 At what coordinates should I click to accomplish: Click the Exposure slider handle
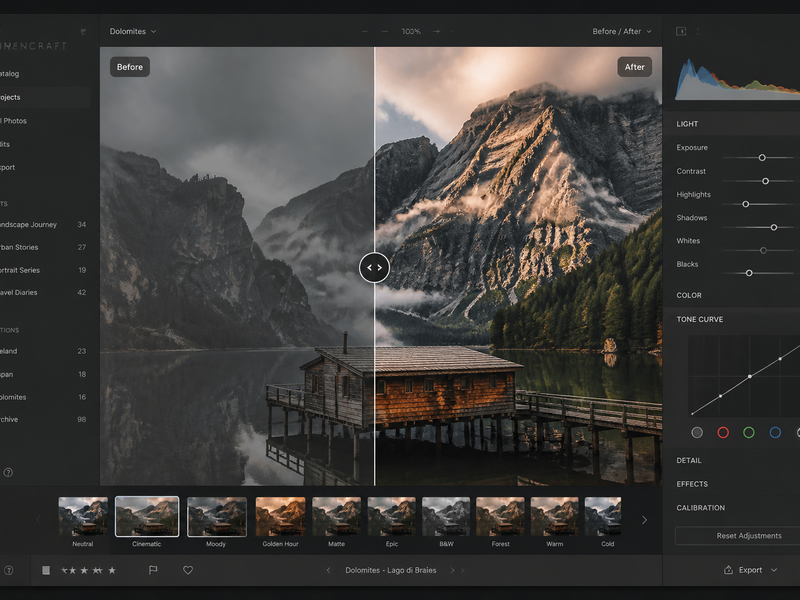[762, 158]
